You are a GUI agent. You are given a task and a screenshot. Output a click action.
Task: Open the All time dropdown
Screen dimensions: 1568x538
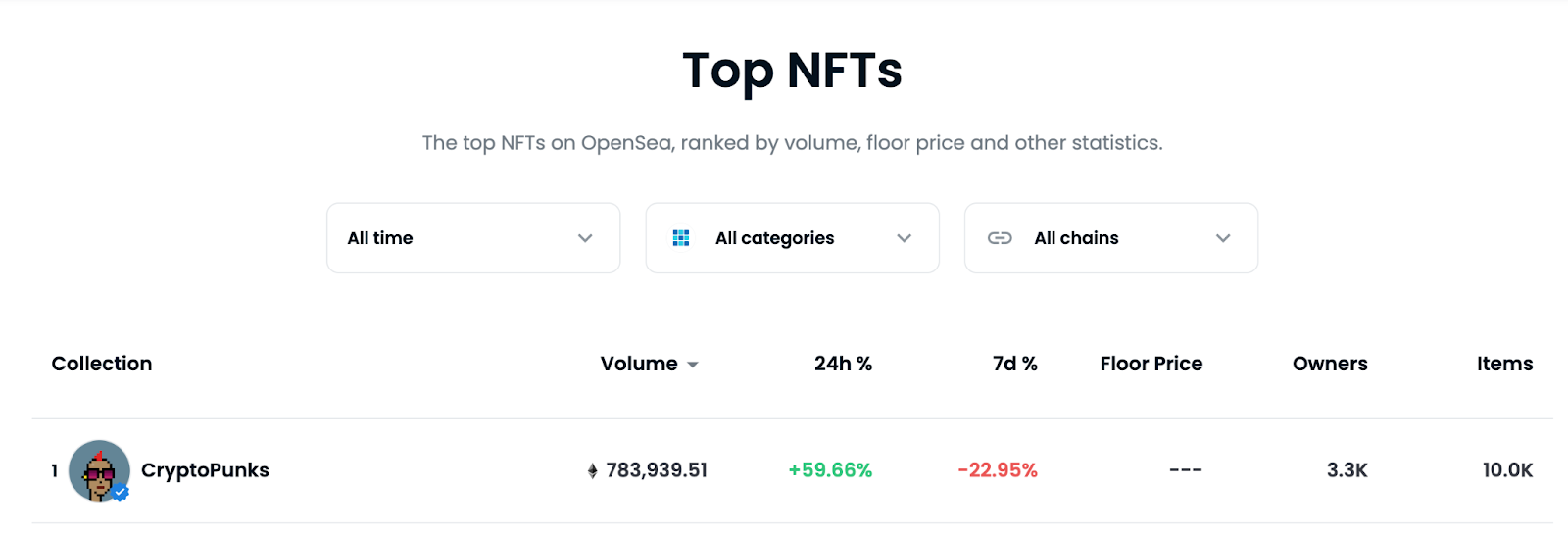pos(472,238)
